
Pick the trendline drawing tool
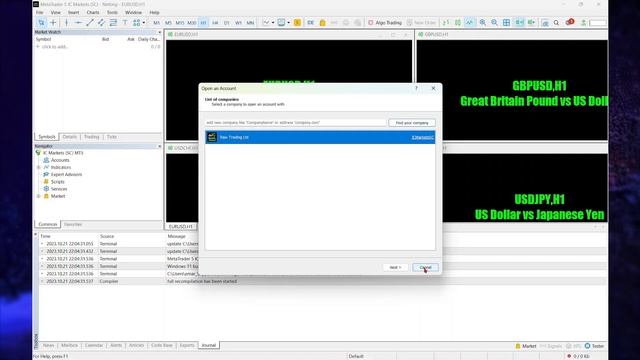[x=90, y=23]
